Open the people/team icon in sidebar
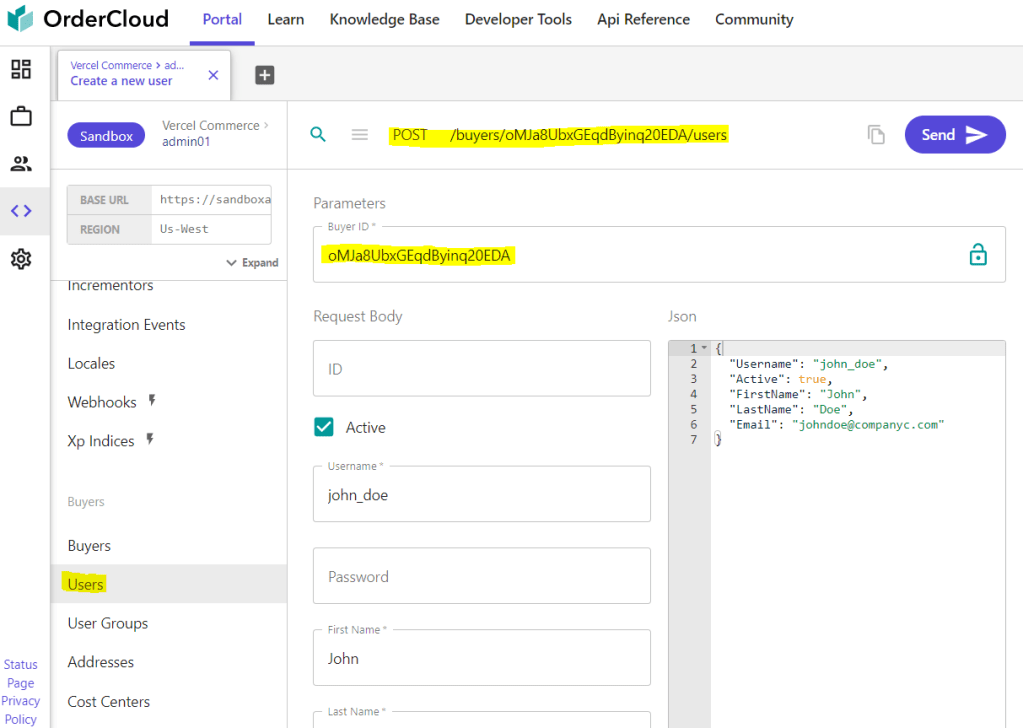The image size is (1023, 728). point(21,164)
